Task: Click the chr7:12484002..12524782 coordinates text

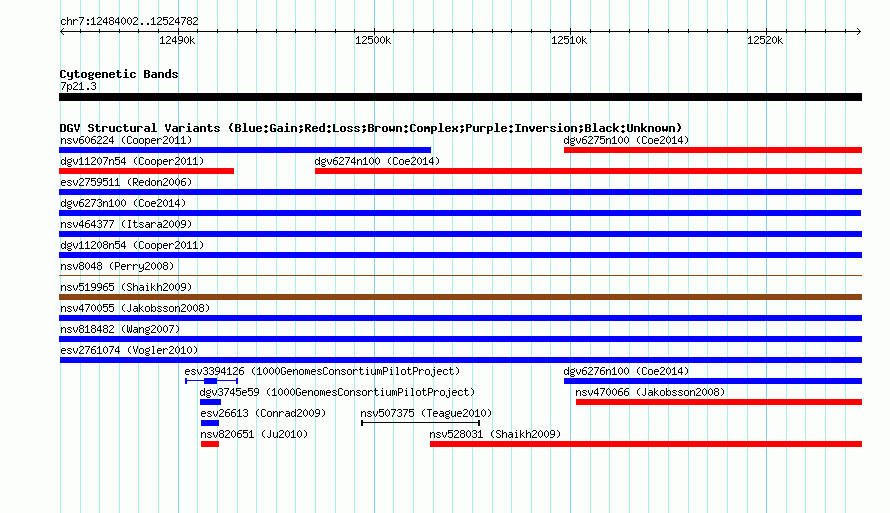Action: 129,21
